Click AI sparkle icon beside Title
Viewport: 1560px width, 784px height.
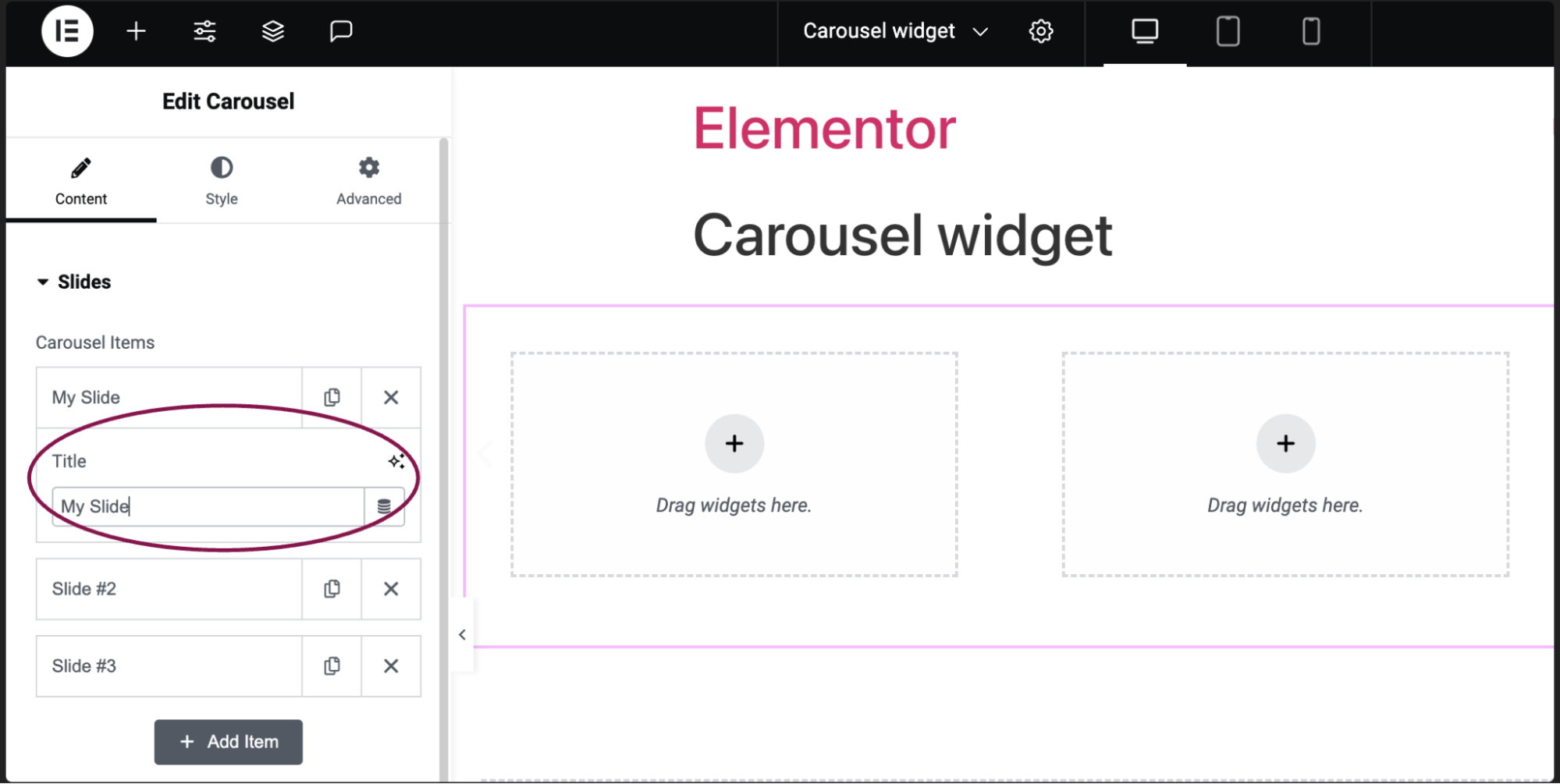tap(396, 461)
